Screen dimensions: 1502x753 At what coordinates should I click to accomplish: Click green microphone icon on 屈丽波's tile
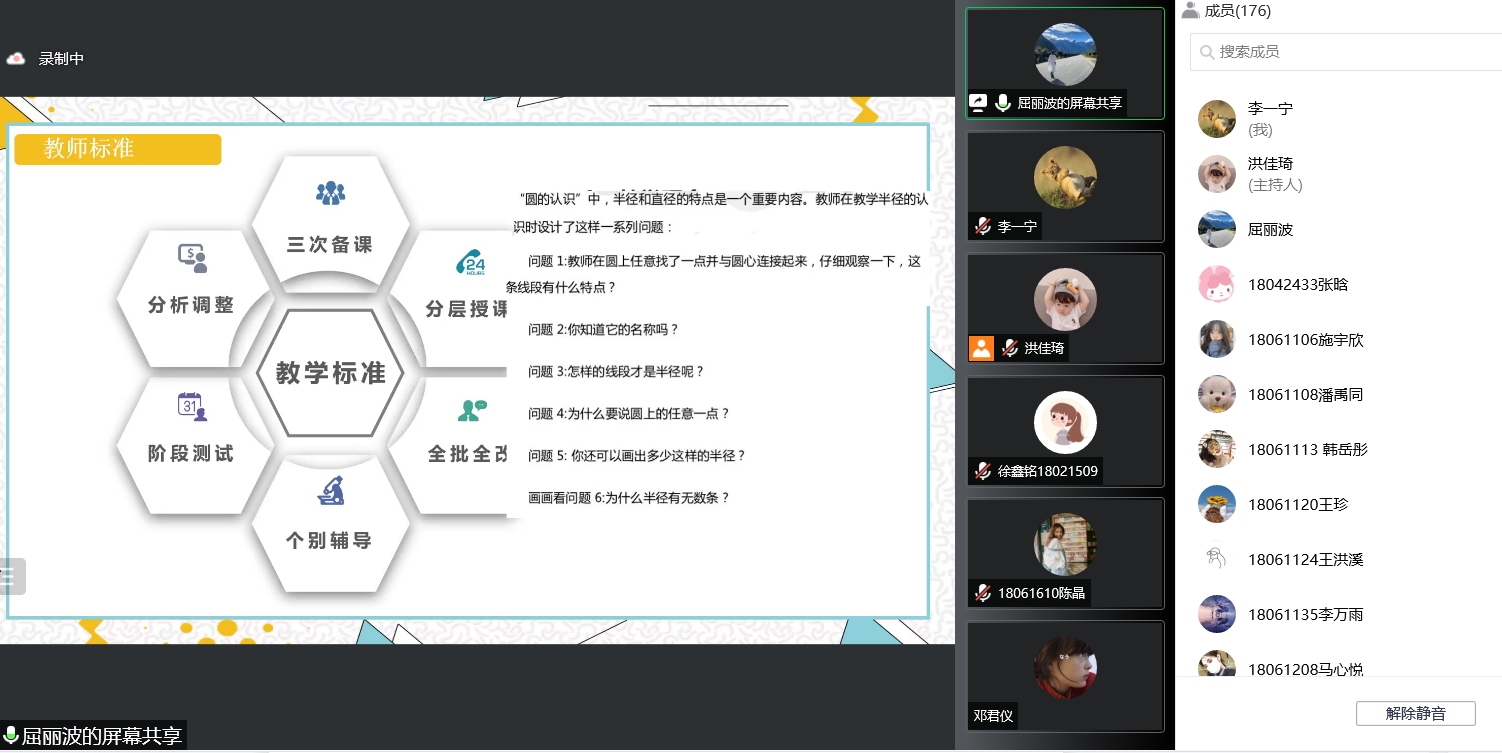tap(1003, 103)
